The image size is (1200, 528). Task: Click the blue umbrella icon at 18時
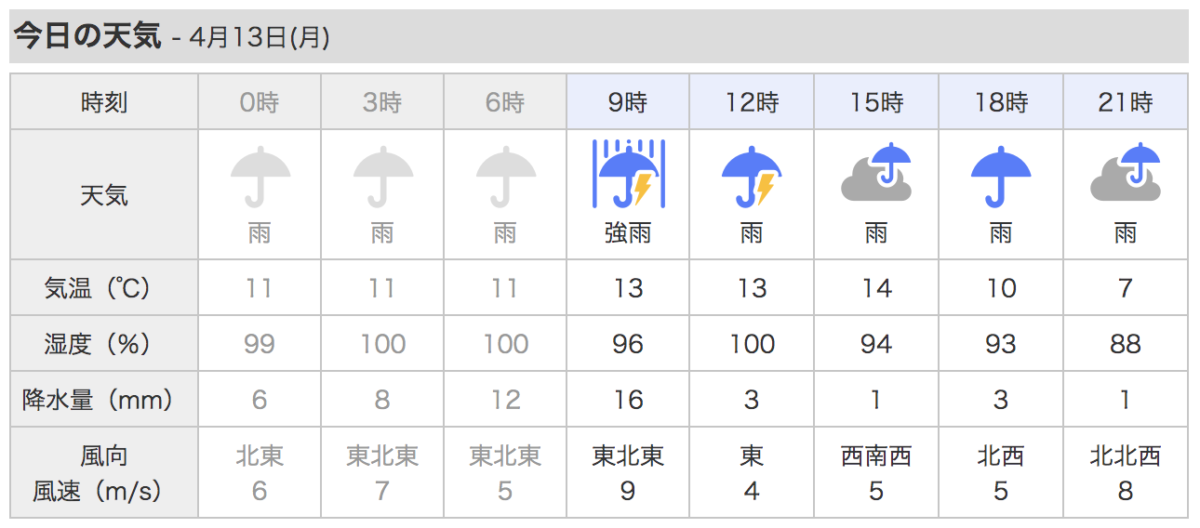1000,176
